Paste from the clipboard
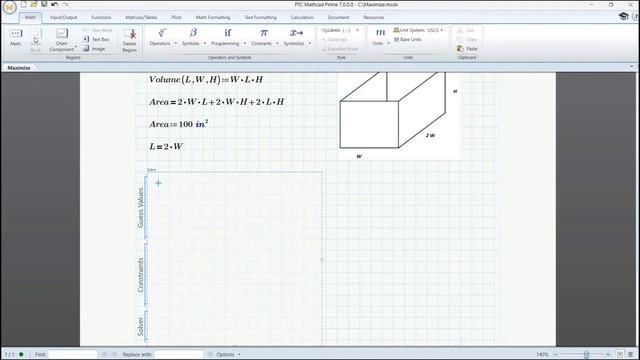The height and width of the screenshot is (360, 640). pyautogui.click(x=467, y=49)
